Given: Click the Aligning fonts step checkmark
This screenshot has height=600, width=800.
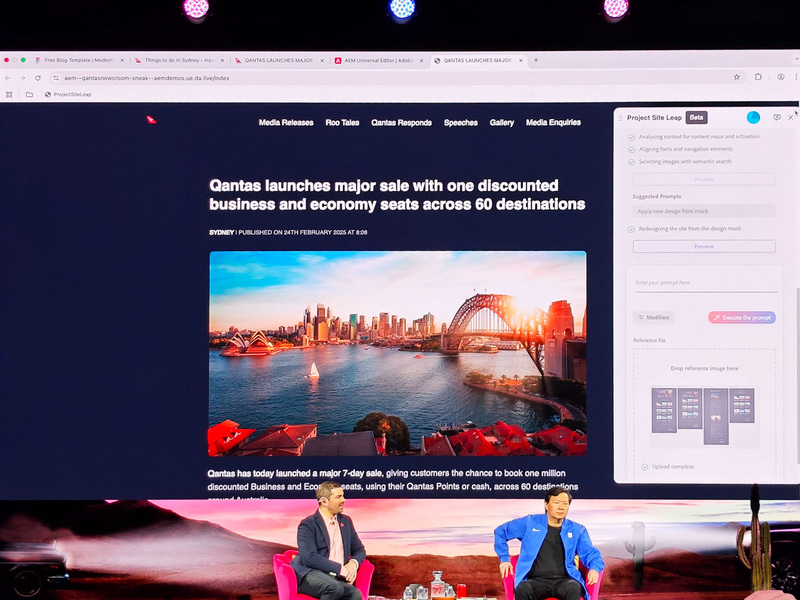Looking at the screenshot, I should [x=631, y=149].
